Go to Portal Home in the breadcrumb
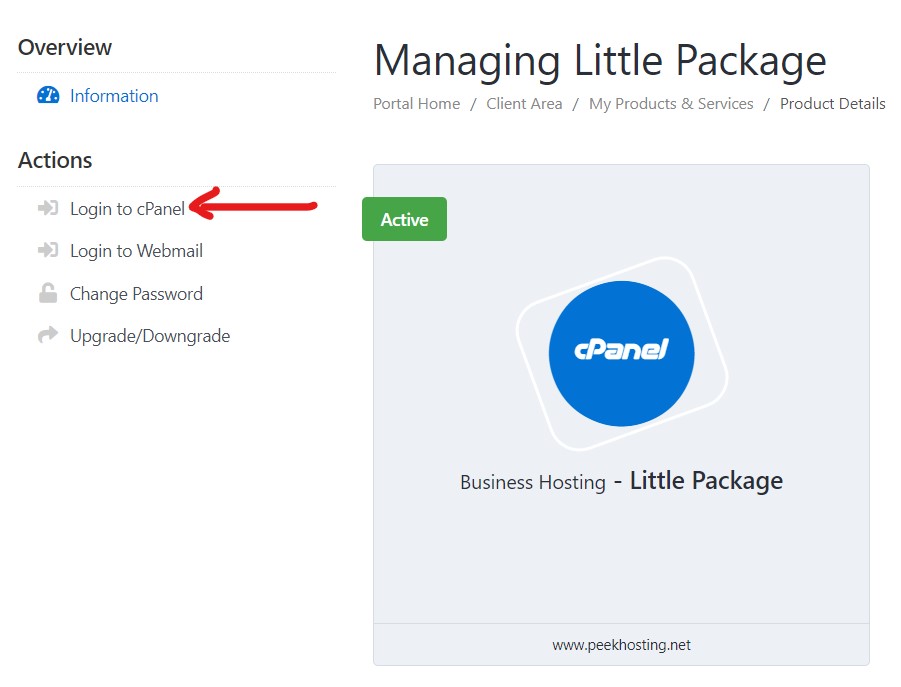 click(x=417, y=104)
